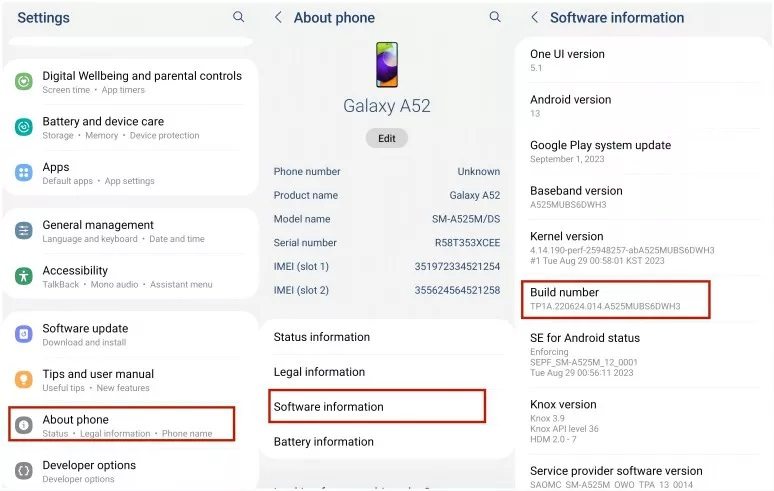
Task: Open Software information entry
Action: [x=377, y=406]
